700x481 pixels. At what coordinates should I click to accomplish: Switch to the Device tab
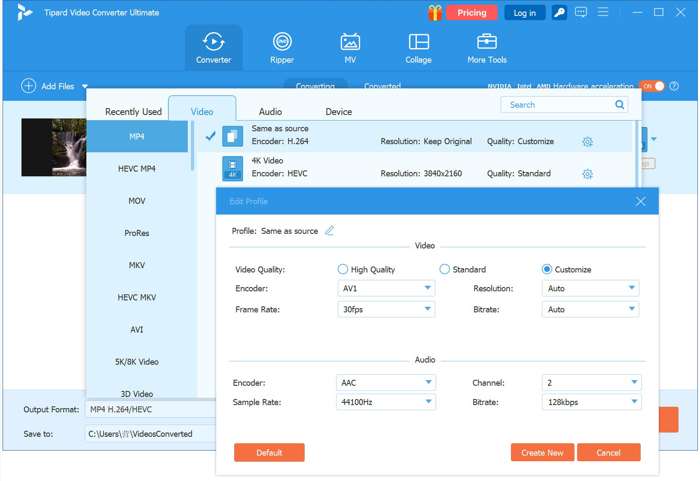[x=338, y=112]
